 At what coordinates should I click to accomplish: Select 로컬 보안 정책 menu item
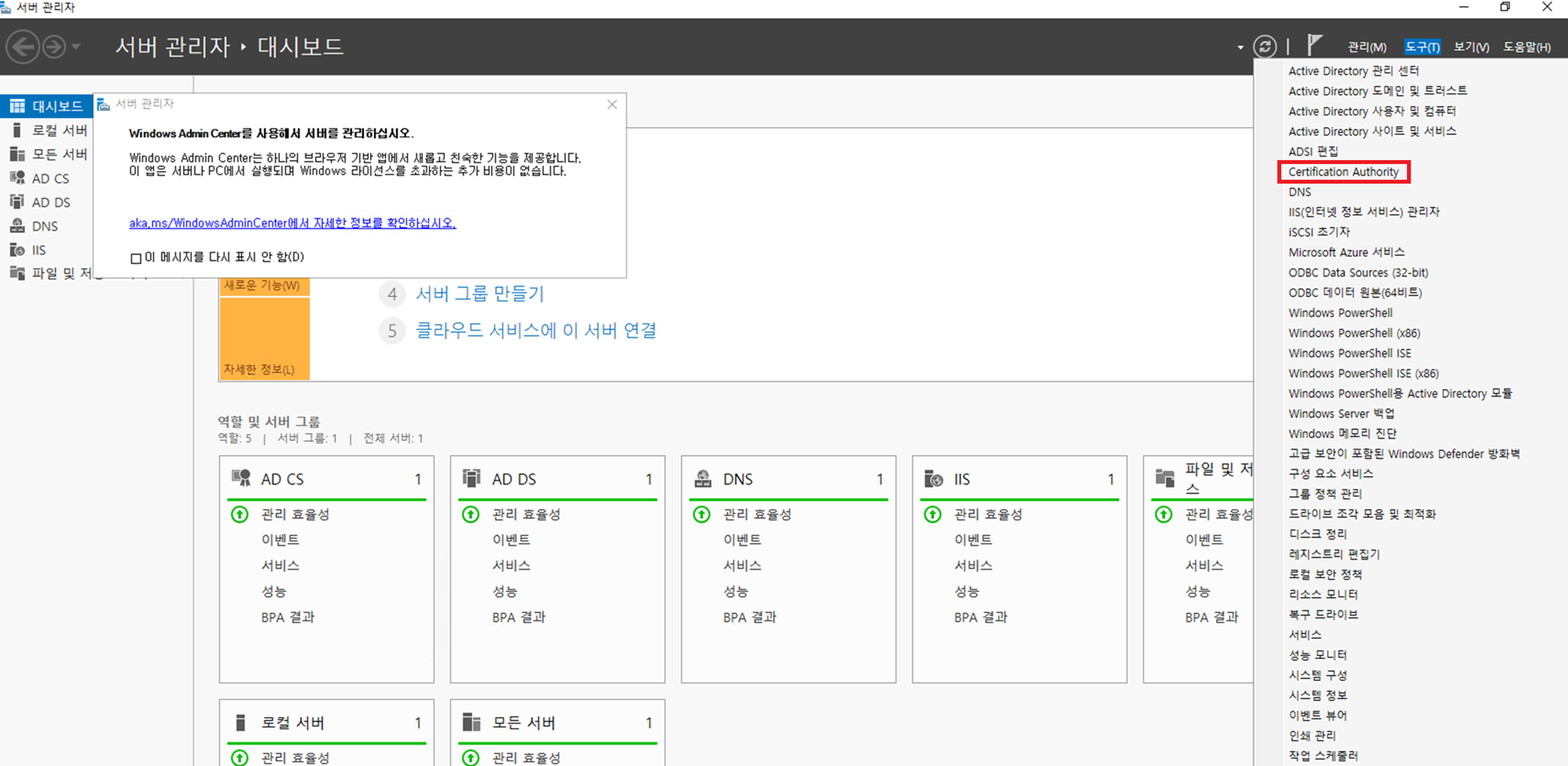point(1326,575)
